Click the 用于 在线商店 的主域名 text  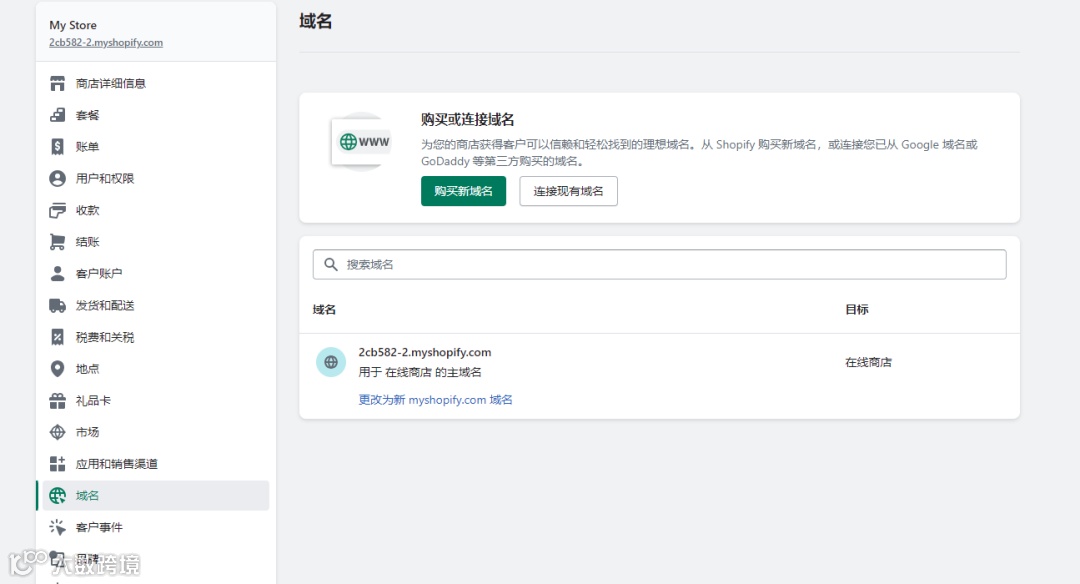[420, 372]
